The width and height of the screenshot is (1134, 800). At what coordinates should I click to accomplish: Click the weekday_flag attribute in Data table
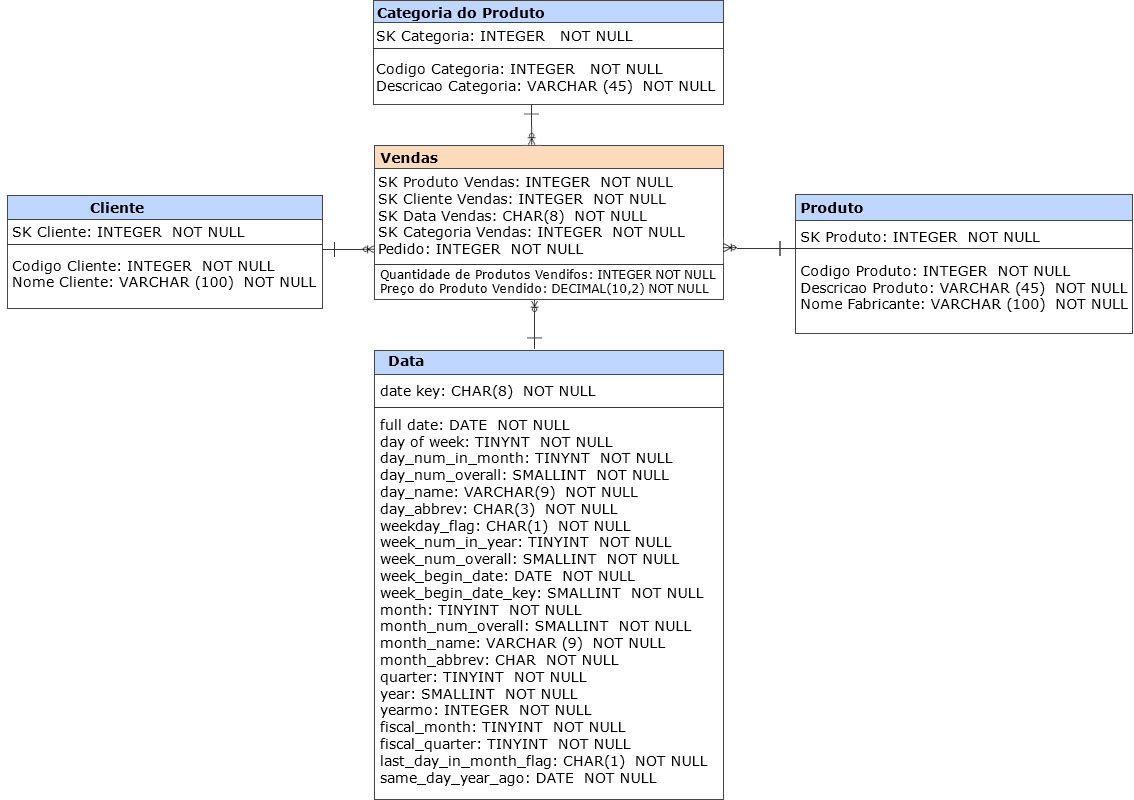click(504, 526)
